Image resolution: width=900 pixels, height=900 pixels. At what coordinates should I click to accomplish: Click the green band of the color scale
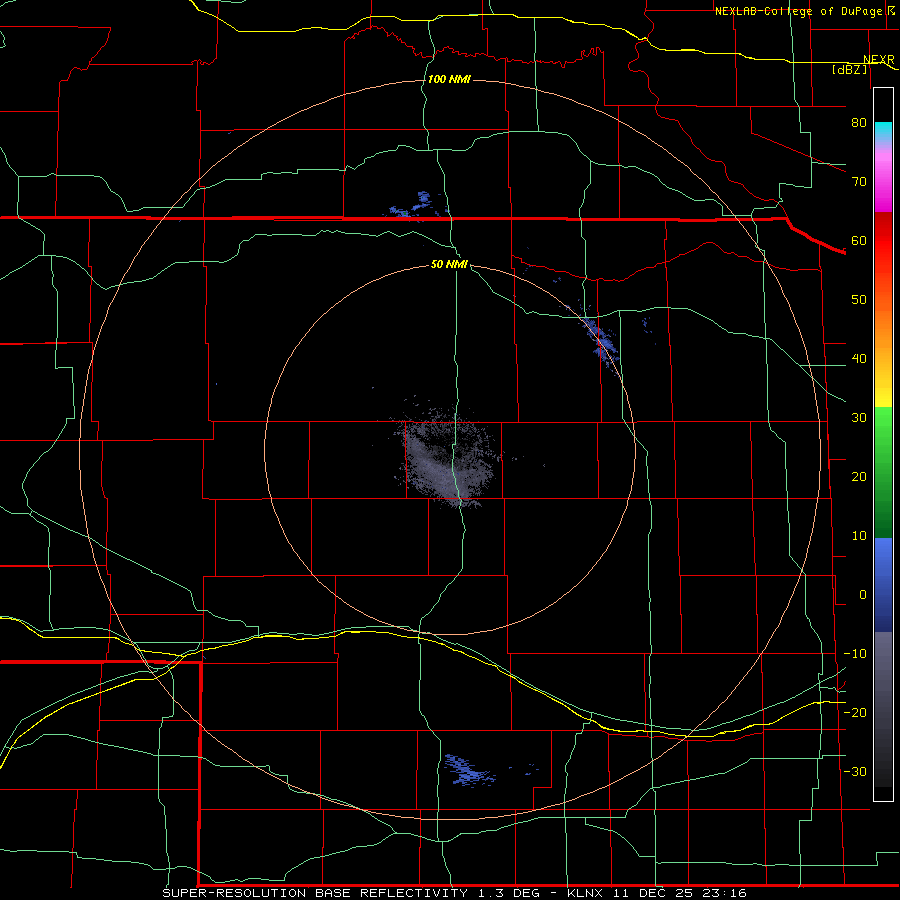click(883, 472)
